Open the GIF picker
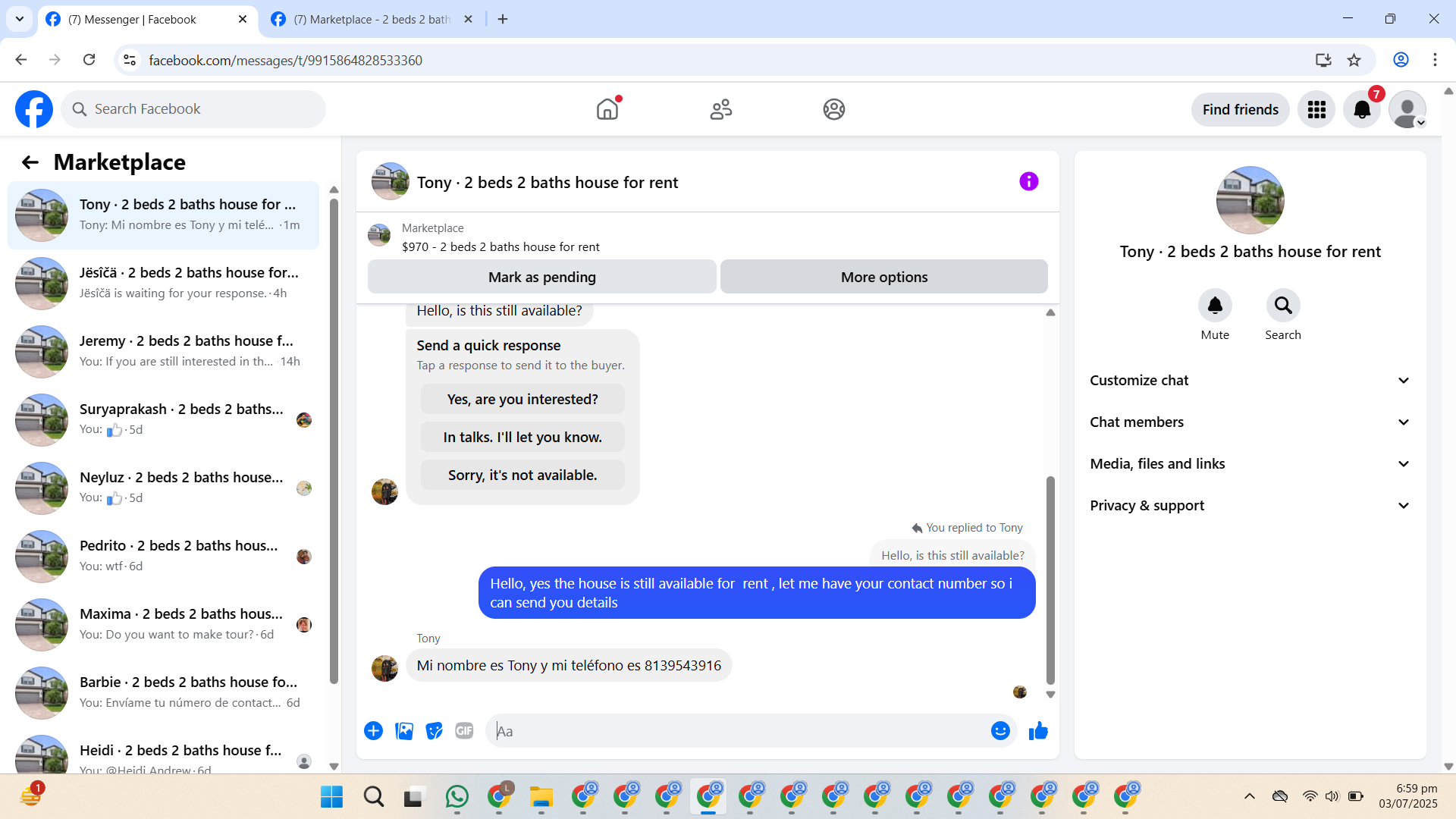1456x819 pixels. [x=464, y=730]
